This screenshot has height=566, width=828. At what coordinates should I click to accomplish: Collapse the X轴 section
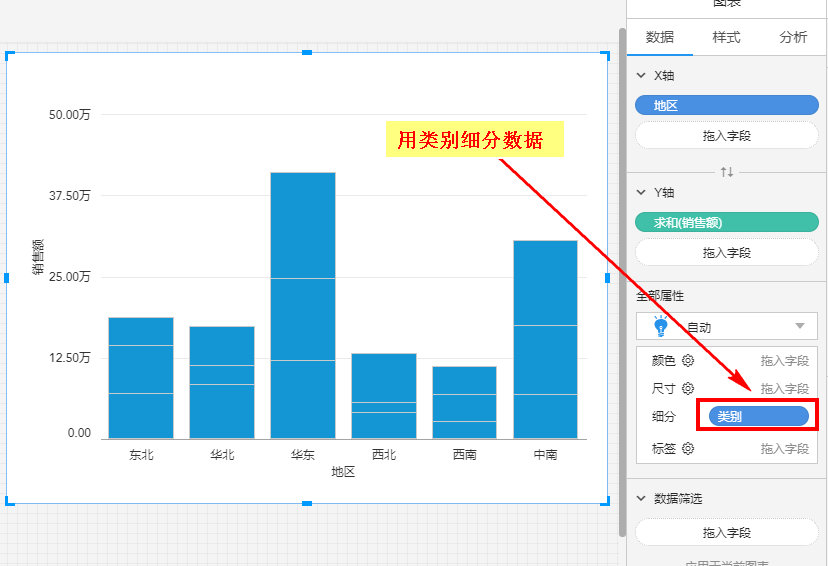[642, 76]
